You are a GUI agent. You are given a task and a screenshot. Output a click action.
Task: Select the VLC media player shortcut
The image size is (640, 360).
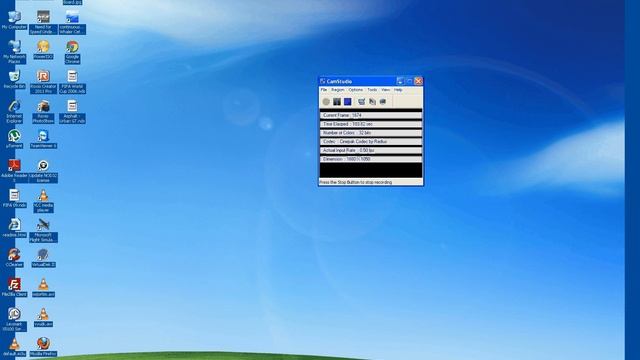tap(43, 201)
